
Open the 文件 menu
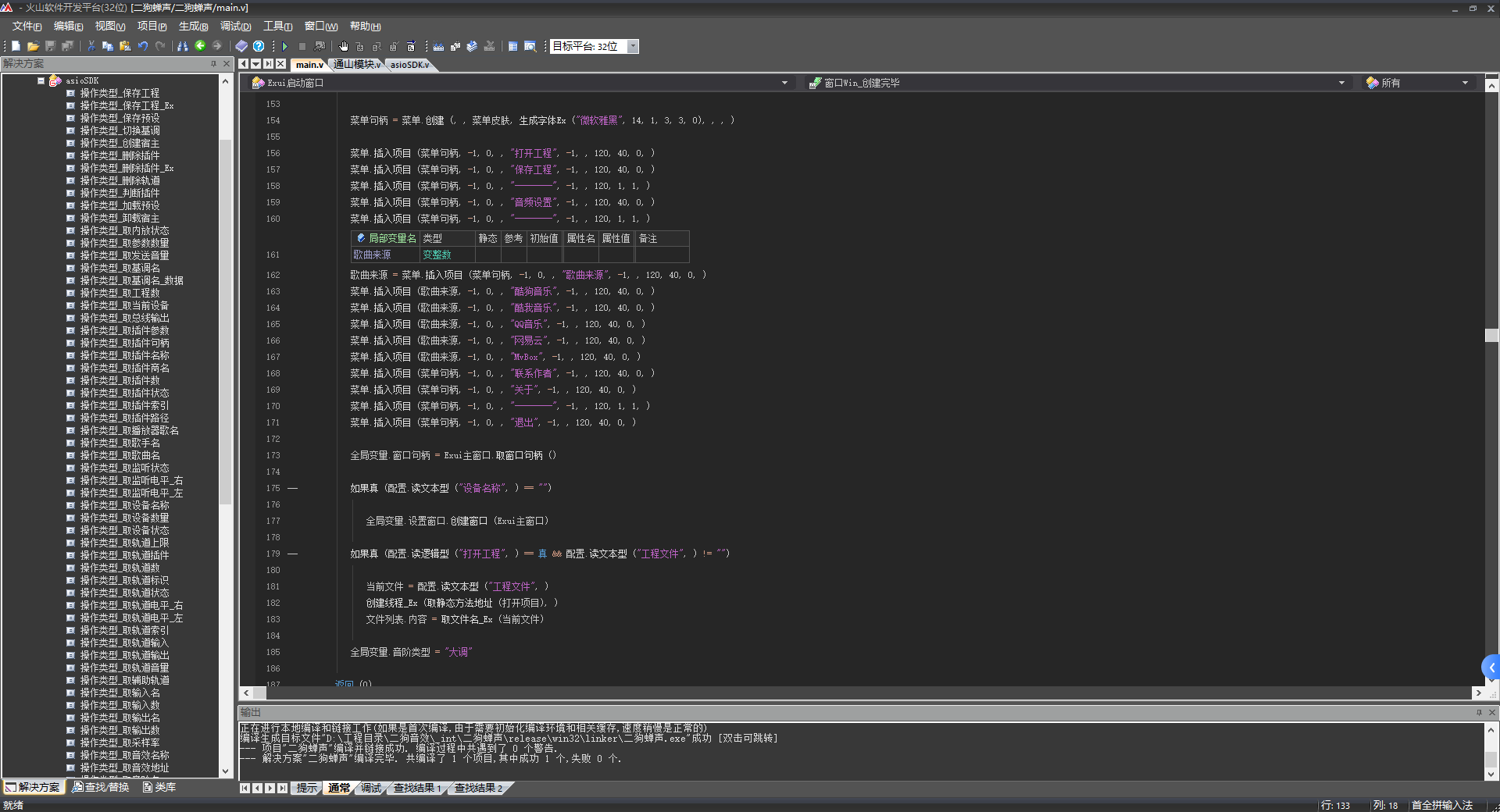(27, 27)
